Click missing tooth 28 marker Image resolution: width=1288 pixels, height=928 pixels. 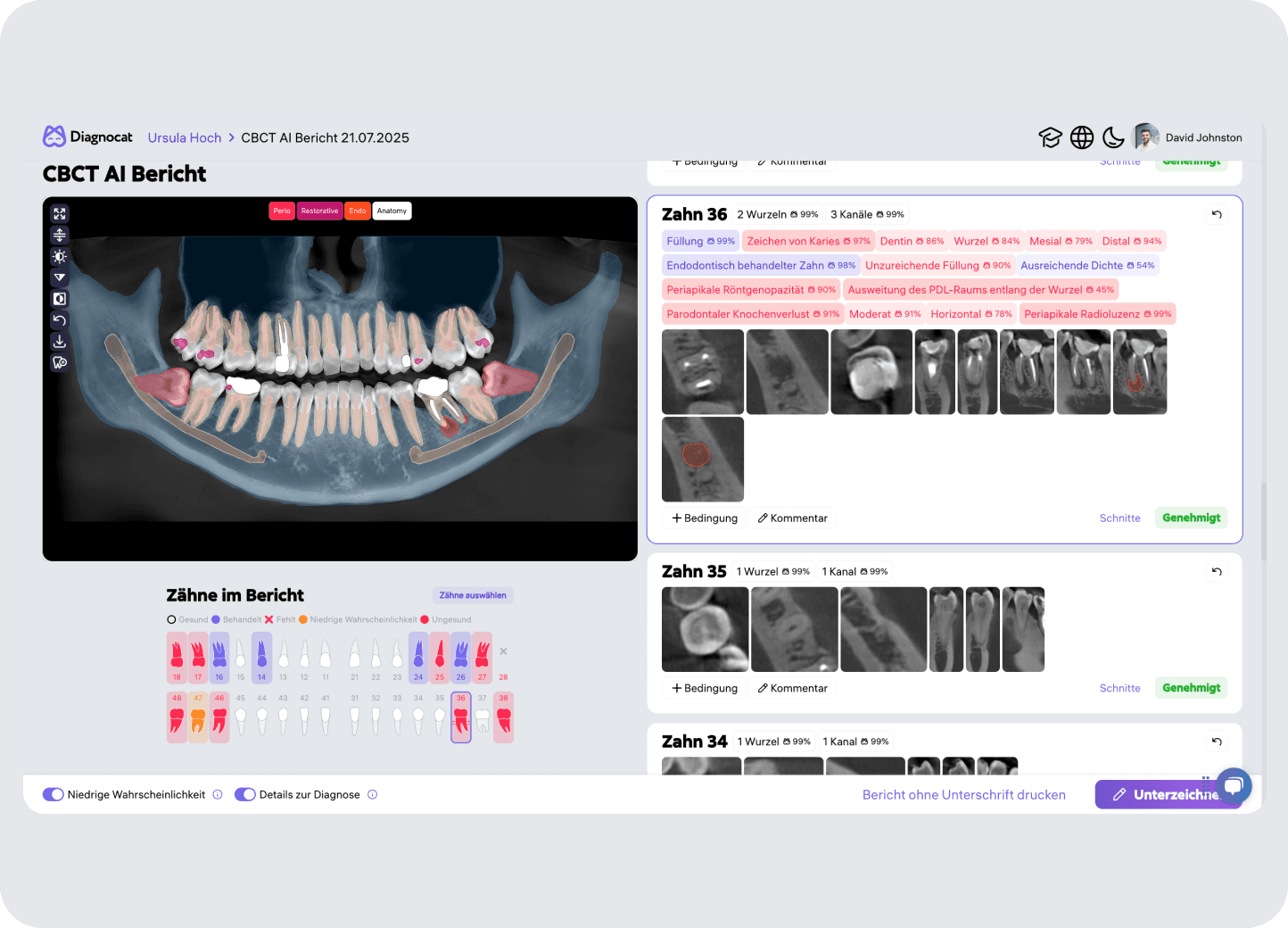click(503, 652)
